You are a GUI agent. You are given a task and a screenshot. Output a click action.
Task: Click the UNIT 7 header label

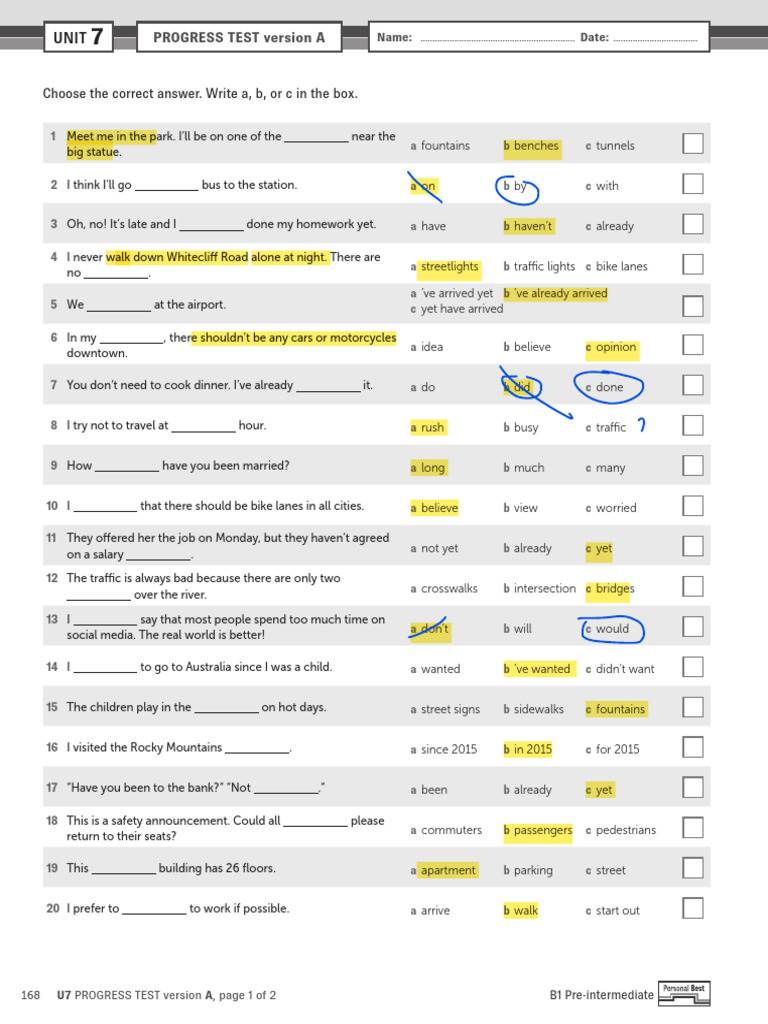point(77,38)
